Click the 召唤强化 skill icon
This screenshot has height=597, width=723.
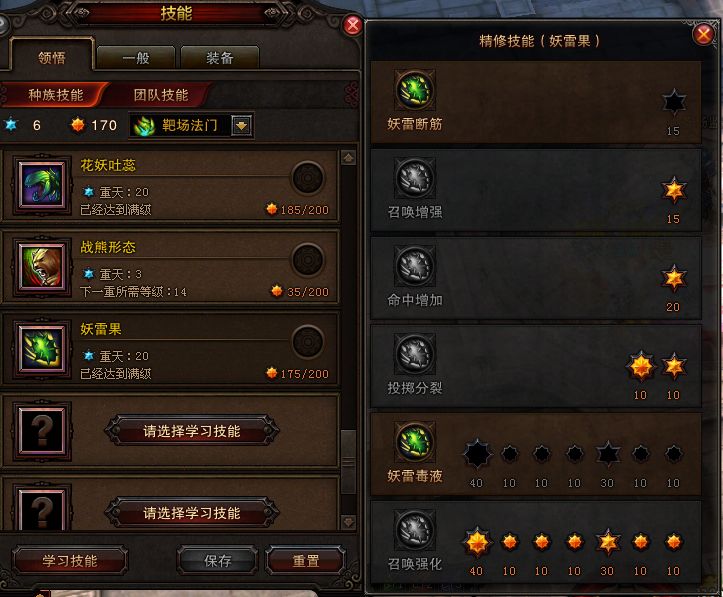pyautogui.click(x=415, y=530)
